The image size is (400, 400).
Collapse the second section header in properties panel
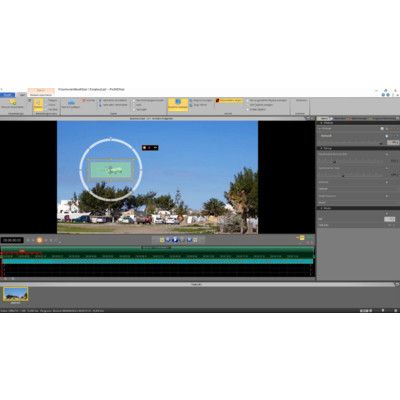coord(357,148)
